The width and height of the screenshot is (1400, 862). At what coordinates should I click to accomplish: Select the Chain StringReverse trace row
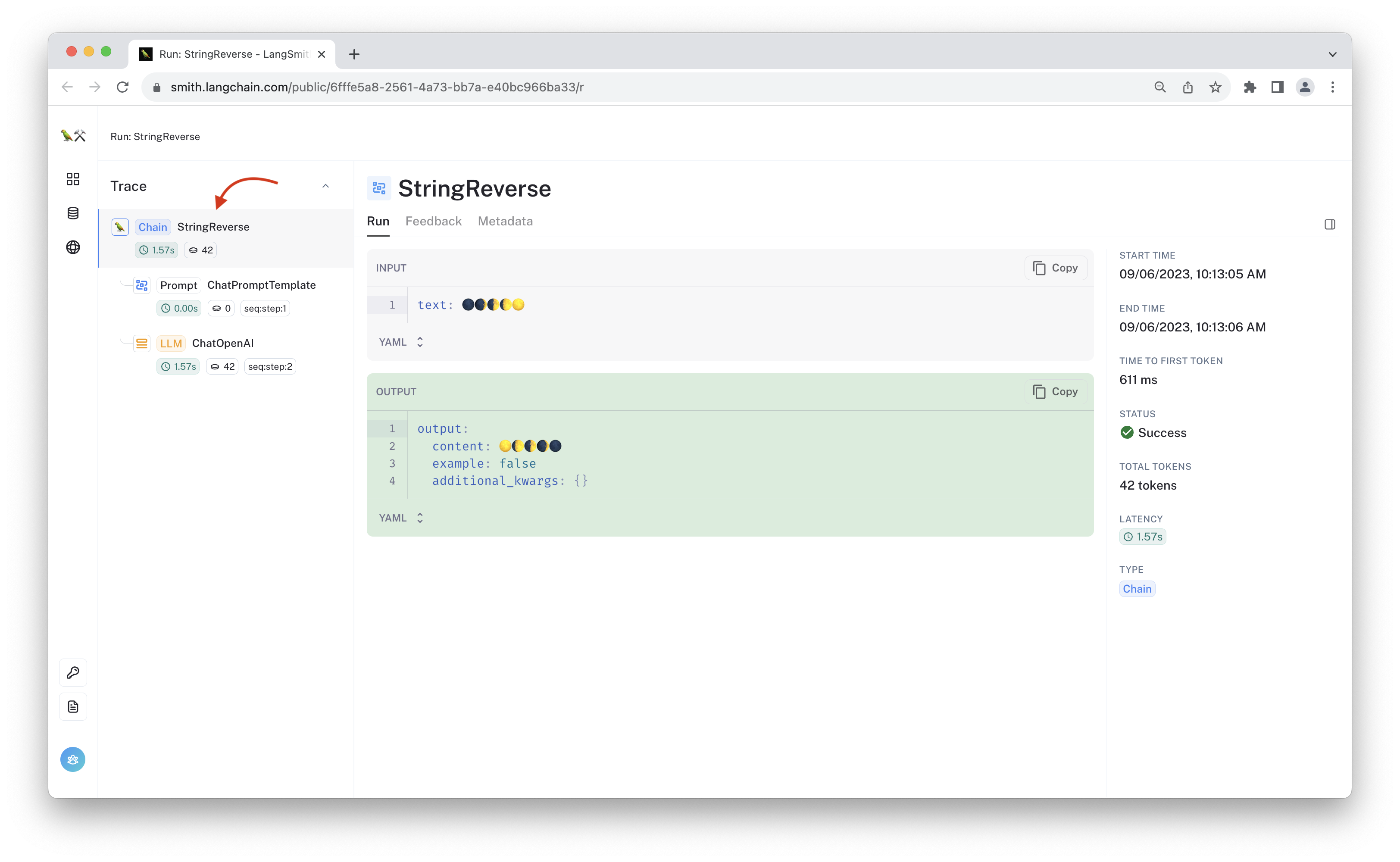(226, 238)
